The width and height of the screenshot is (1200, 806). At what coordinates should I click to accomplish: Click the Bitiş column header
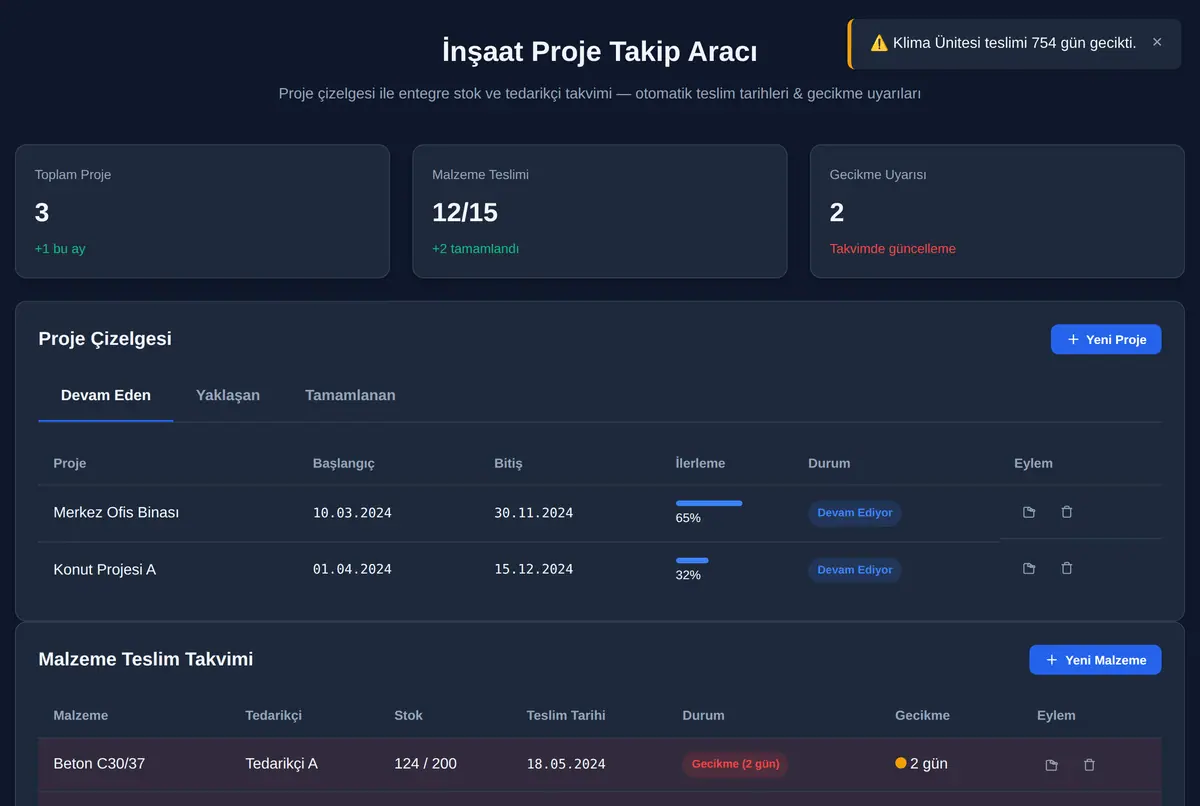pos(508,463)
